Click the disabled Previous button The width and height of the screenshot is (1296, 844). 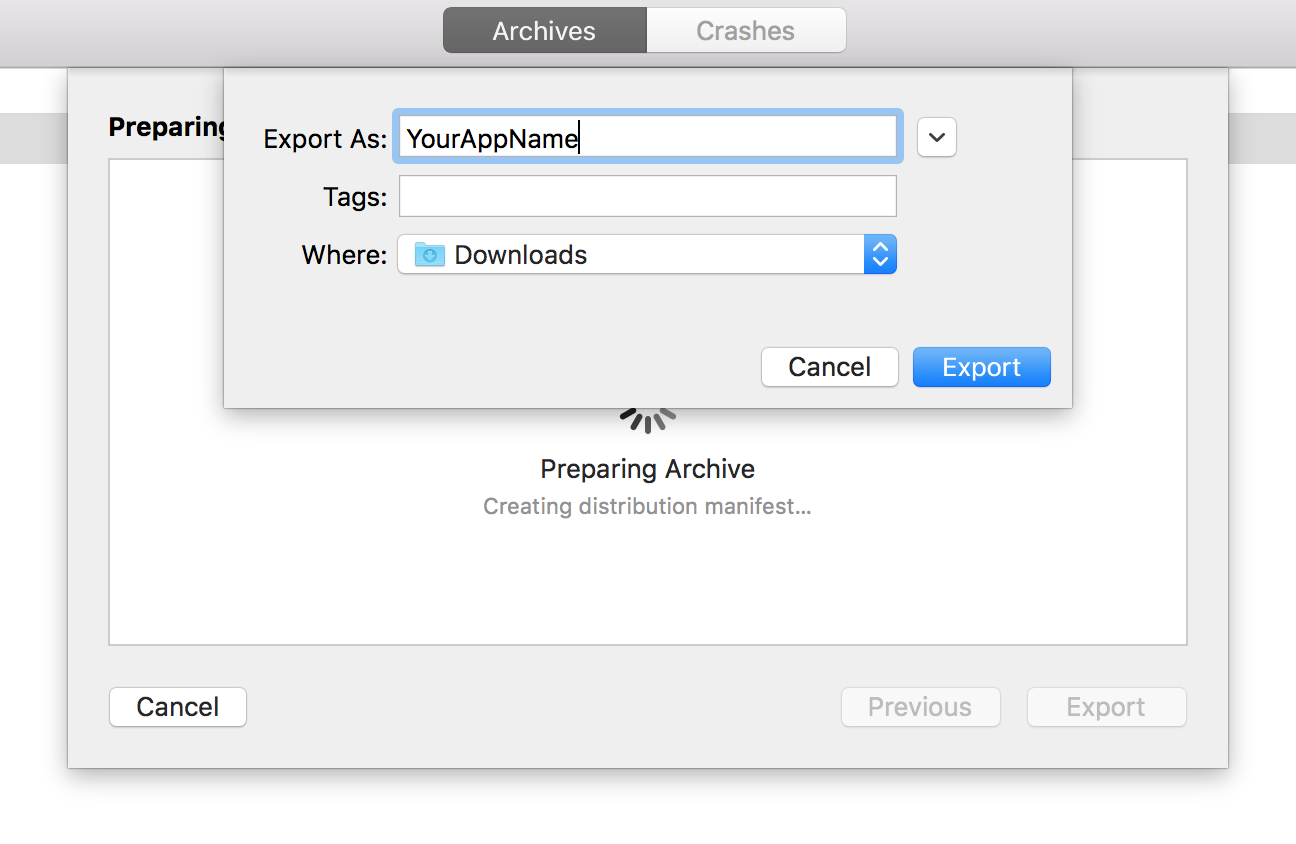(x=920, y=707)
